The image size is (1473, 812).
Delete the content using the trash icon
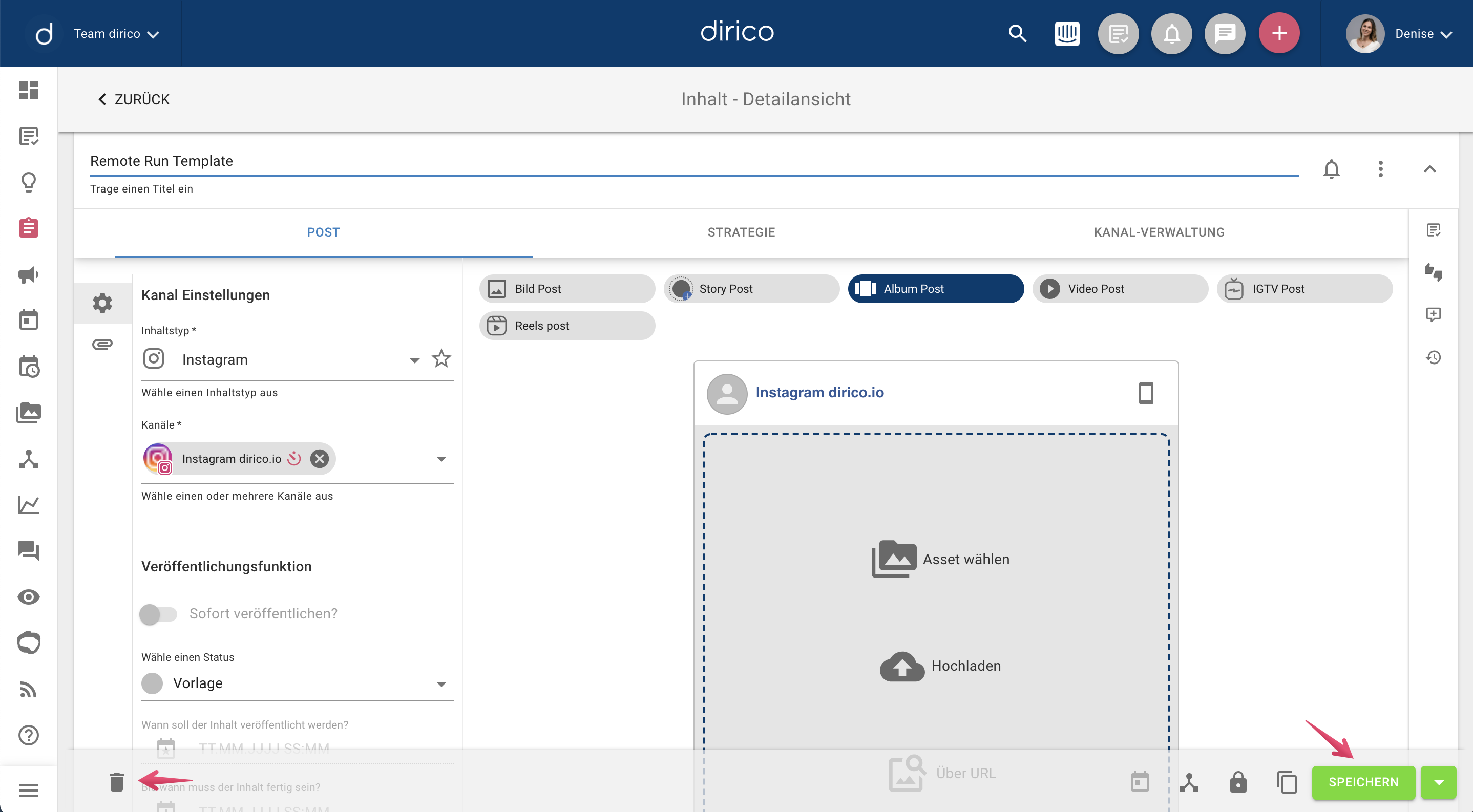pyautogui.click(x=117, y=783)
